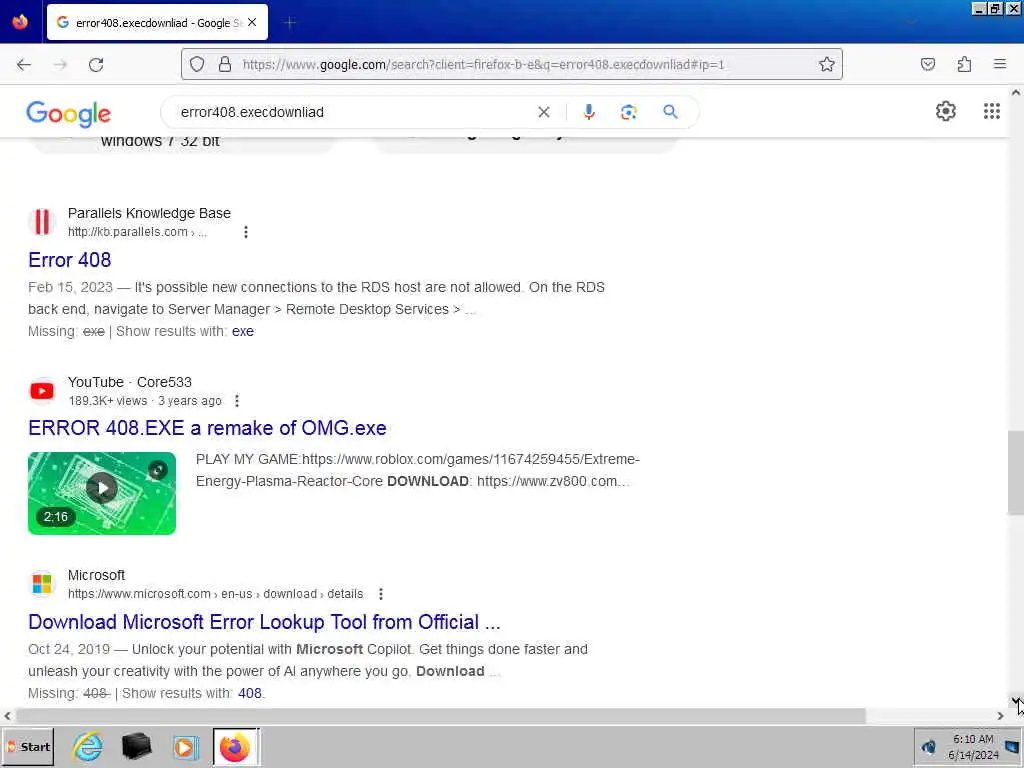Click the Show desktop icon in the tray
Viewport: 1024px width, 768px height.
(x=1012, y=747)
